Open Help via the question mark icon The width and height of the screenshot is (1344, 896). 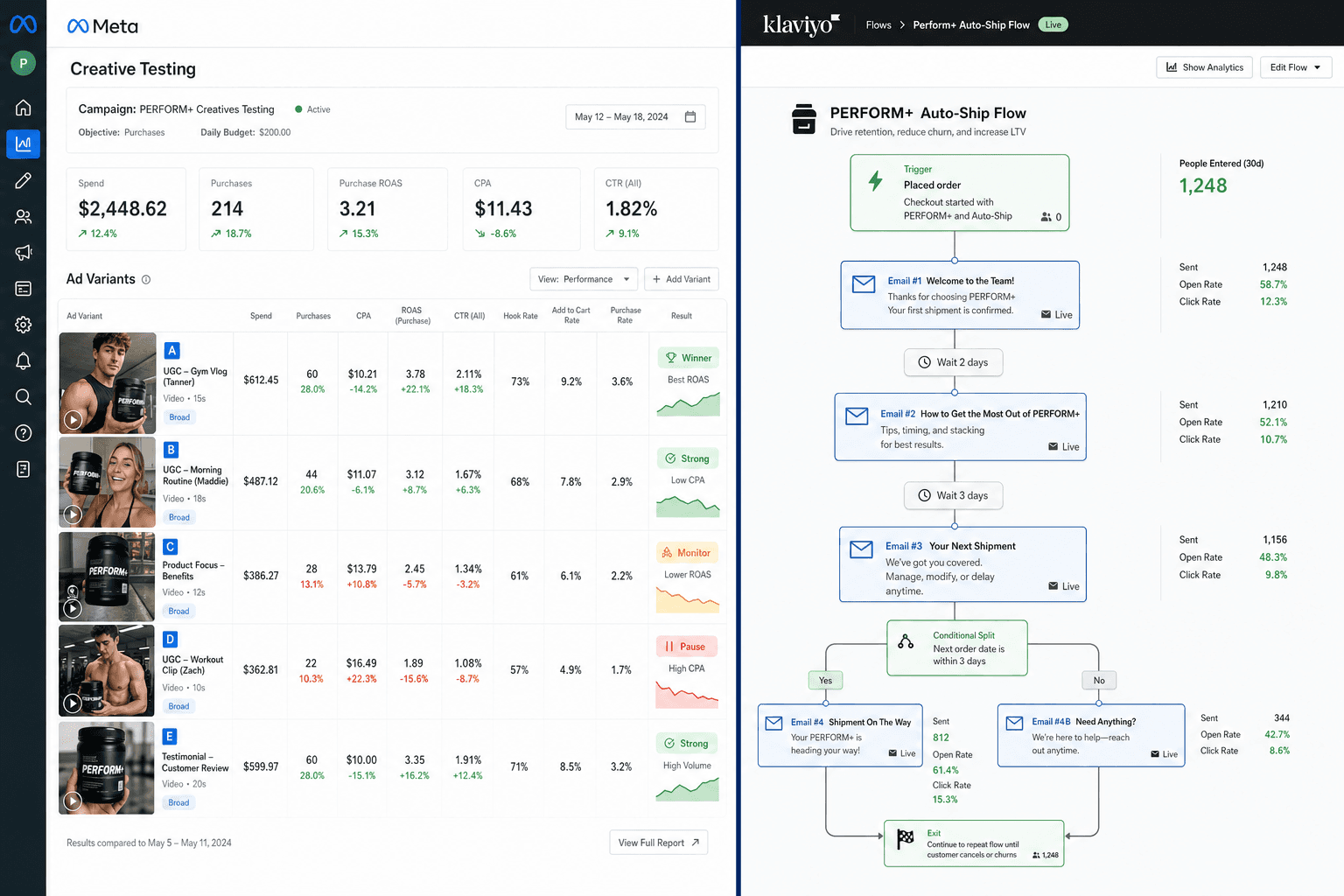pos(24,433)
